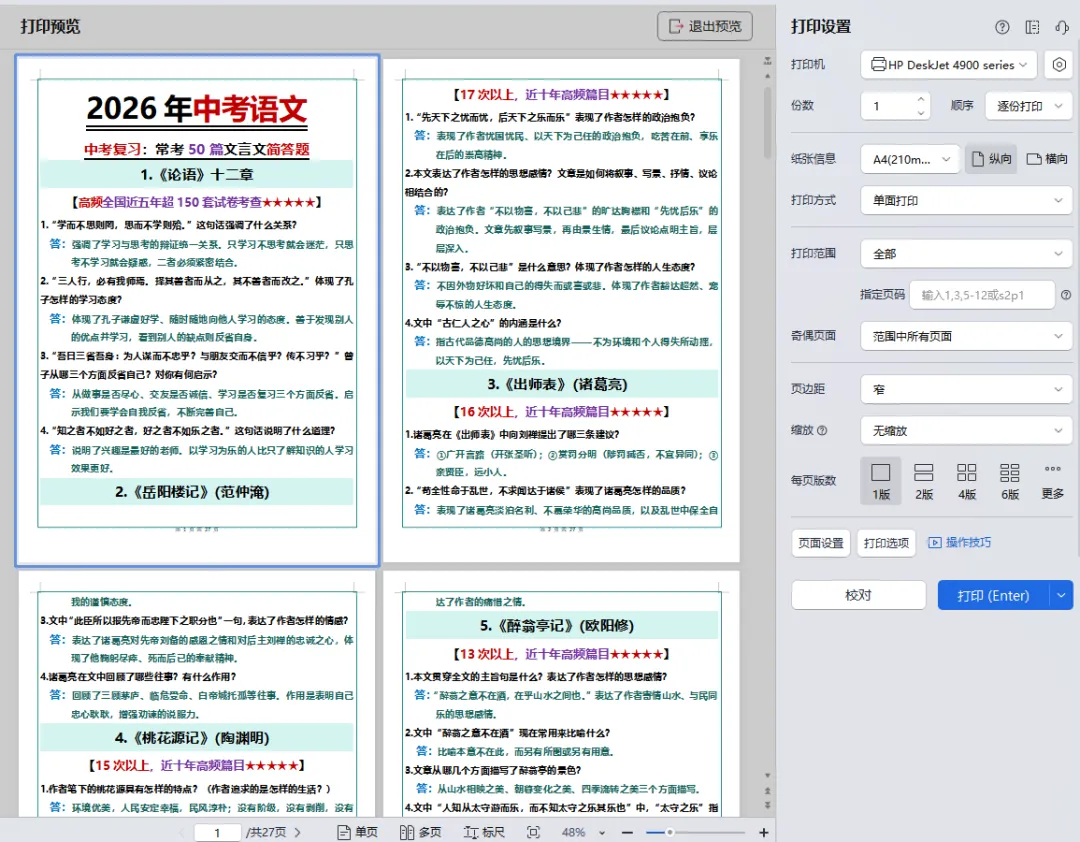Open printer properties via gear icon
The image size is (1080, 842).
[x=1060, y=64]
